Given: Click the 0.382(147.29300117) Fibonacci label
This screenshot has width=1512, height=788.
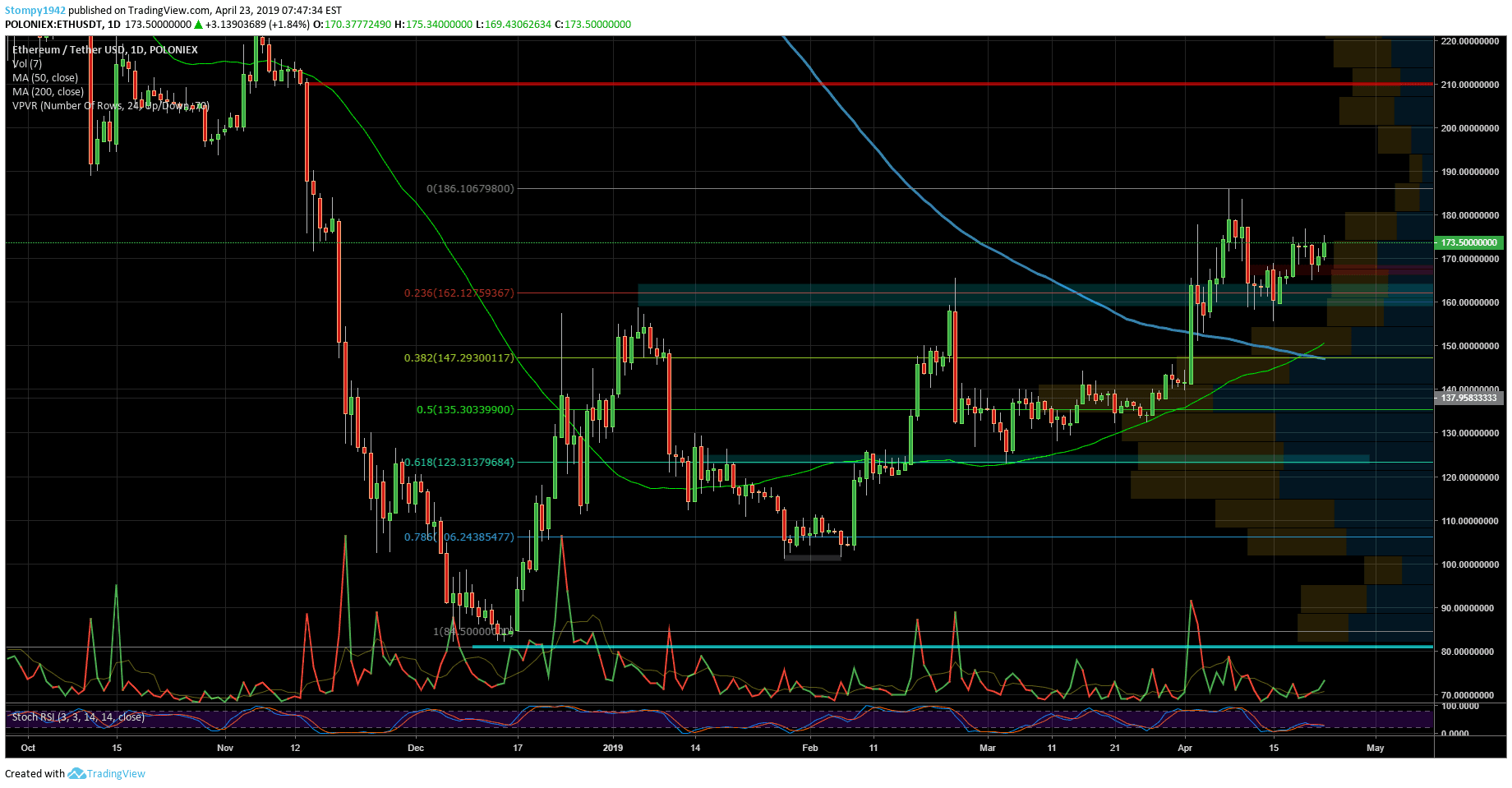Looking at the screenshot, I should pos(459,358).
